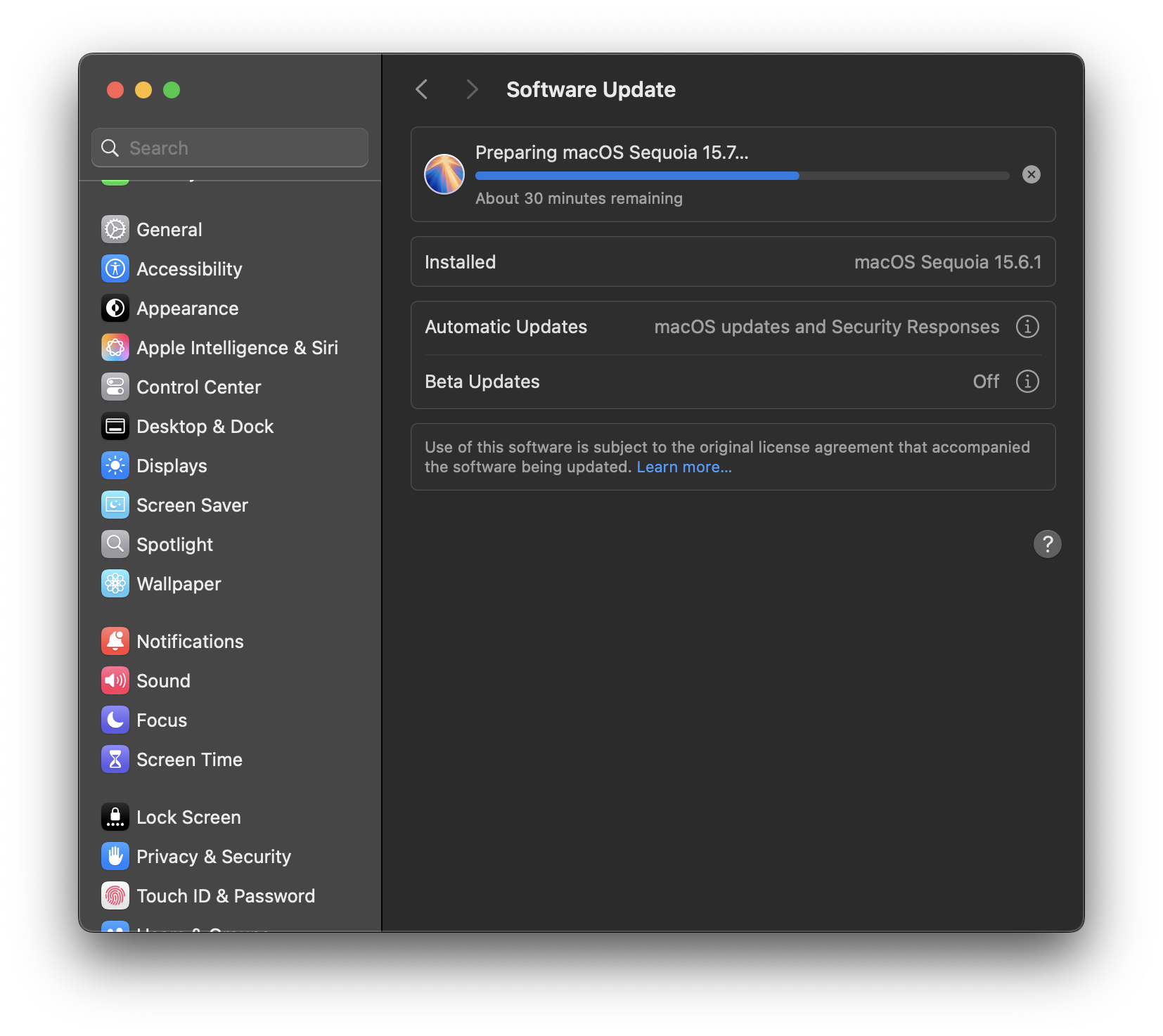Select Privacy & Security in sidebar

tap(213, 857)
